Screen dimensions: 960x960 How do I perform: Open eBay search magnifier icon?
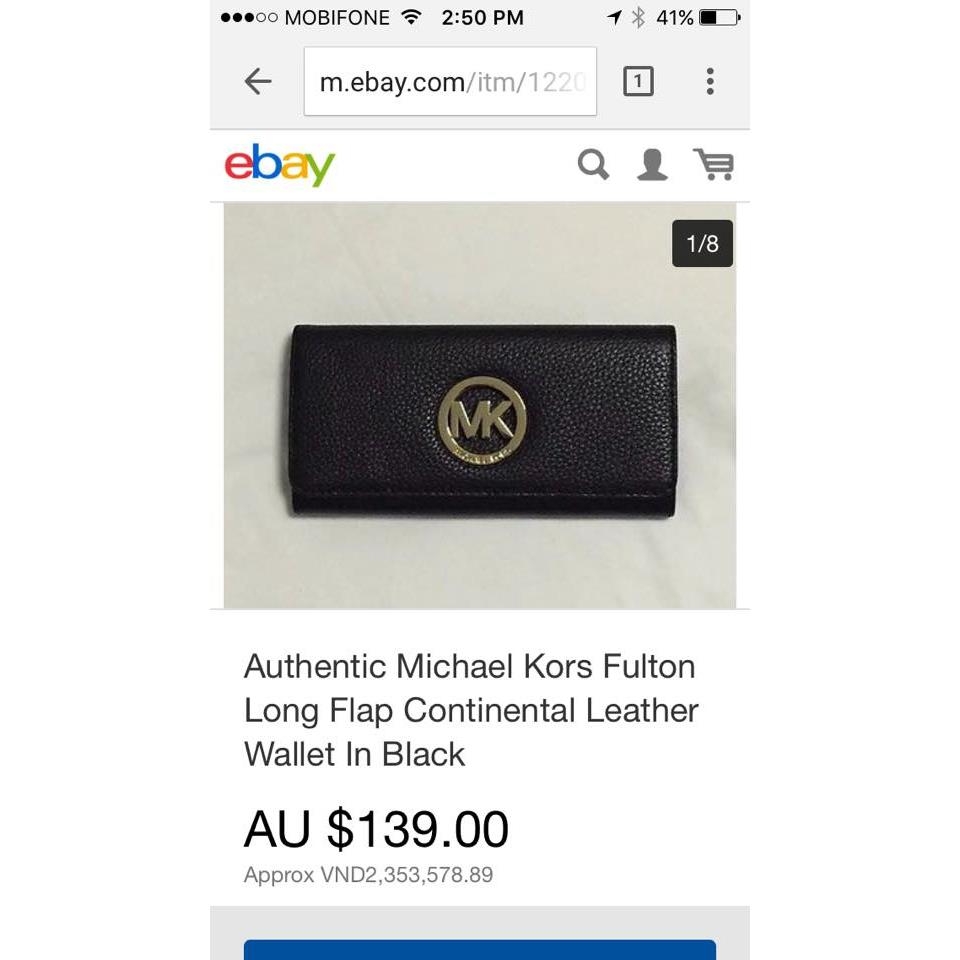click(593, 165)
